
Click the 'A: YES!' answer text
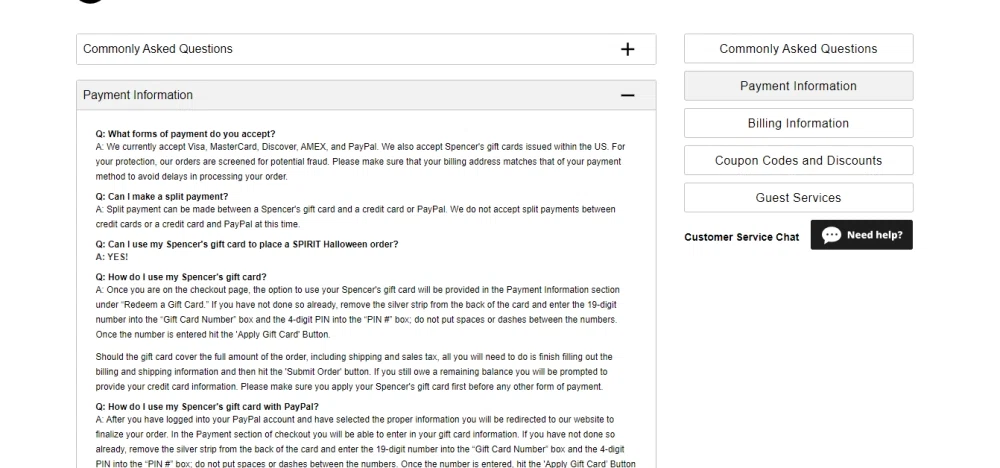[112, 257]
